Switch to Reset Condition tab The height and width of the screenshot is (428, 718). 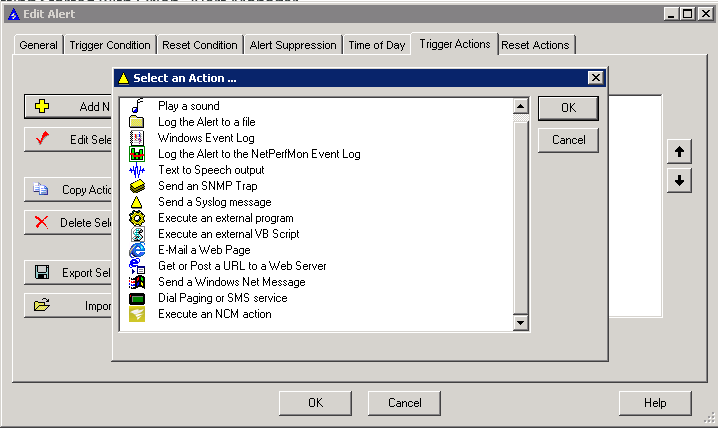pos(200,45)
